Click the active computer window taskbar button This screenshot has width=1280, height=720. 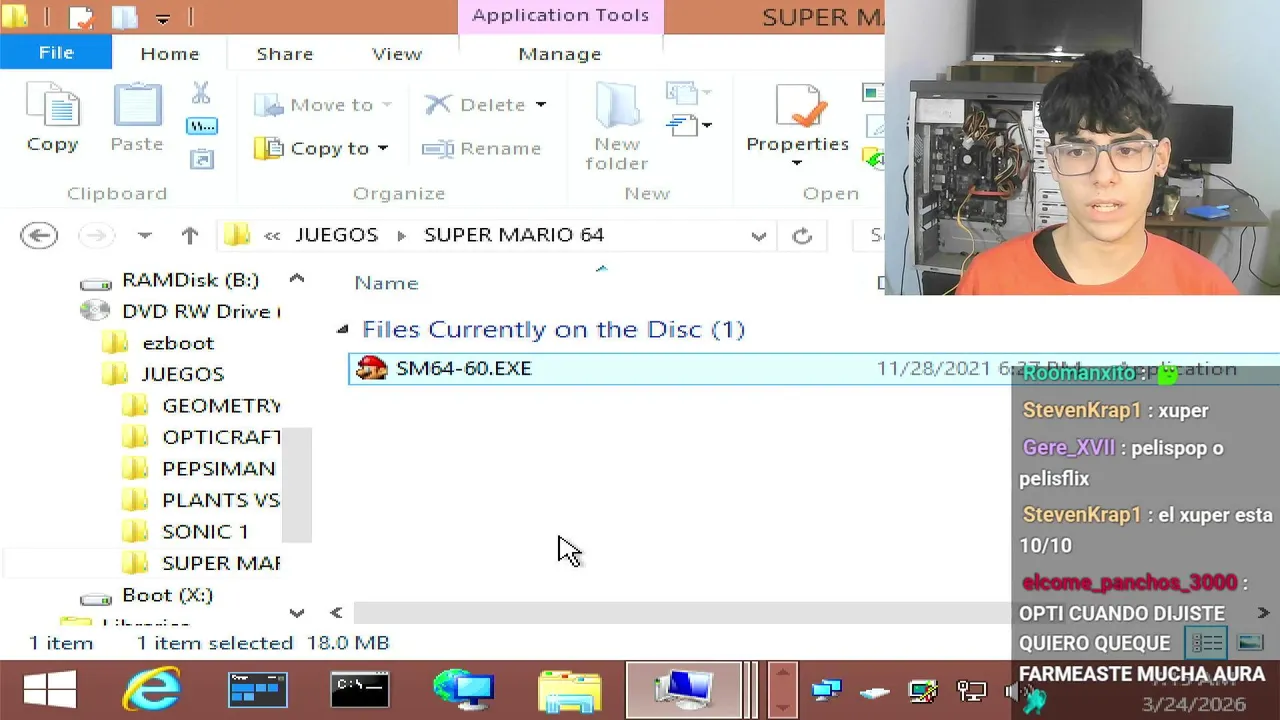684,690
